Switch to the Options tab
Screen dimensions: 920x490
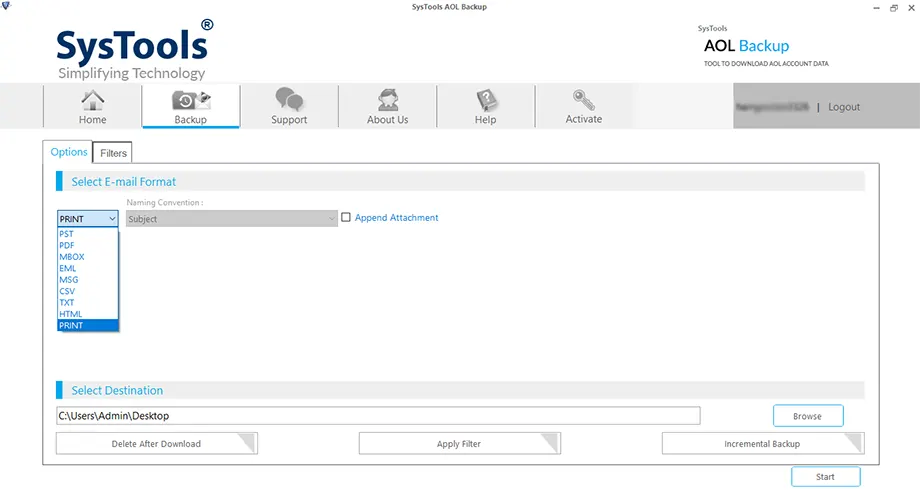coord(69,152)
